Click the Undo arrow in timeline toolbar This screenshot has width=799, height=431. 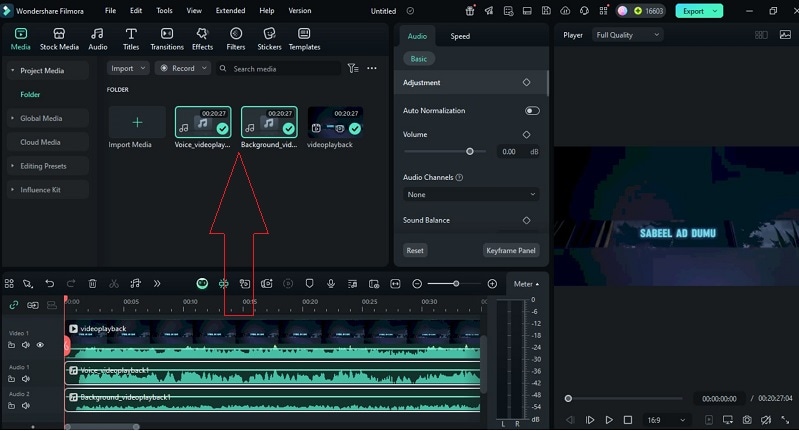(x=49, y=284)
